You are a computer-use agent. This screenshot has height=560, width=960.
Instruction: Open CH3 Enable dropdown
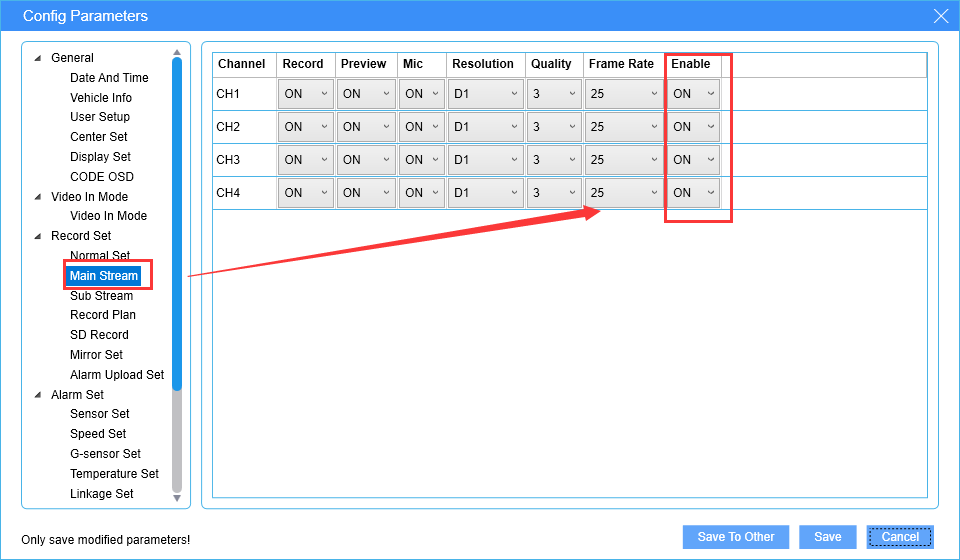pos(693,160)
